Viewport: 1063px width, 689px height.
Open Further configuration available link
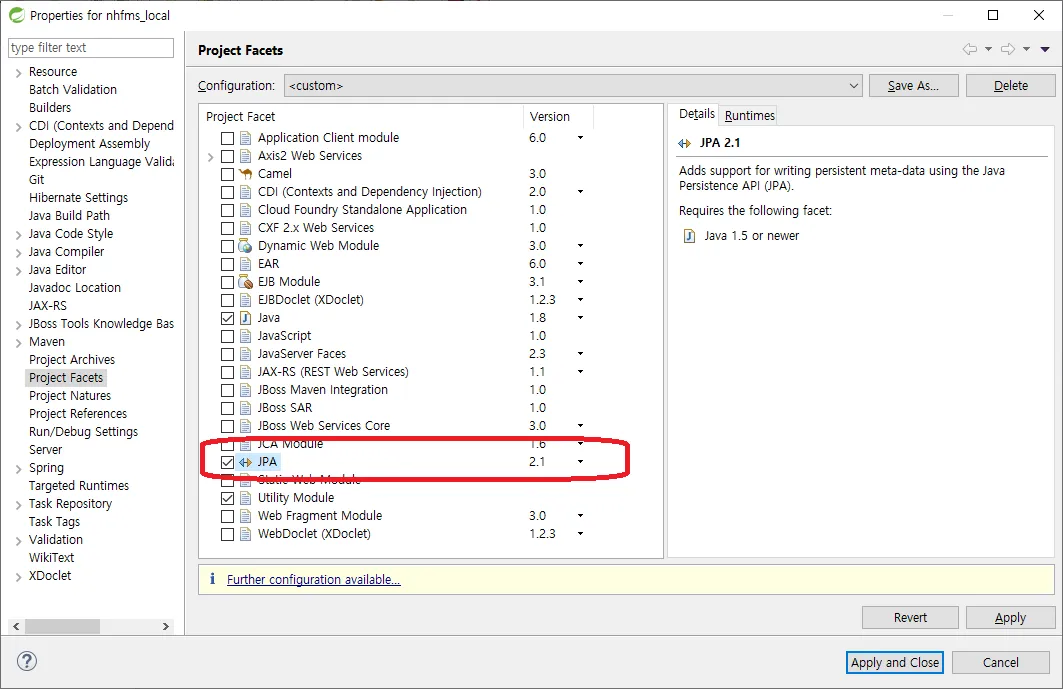point(313,579)
